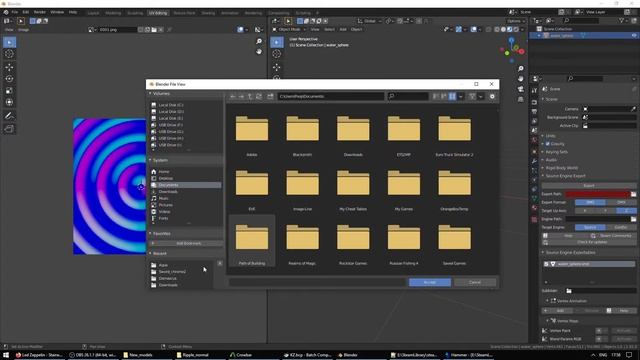The width and height of the screenshot is (640, 360).
Task: Toggle the Gravity checkbox
Action: [x=548, y=144]
